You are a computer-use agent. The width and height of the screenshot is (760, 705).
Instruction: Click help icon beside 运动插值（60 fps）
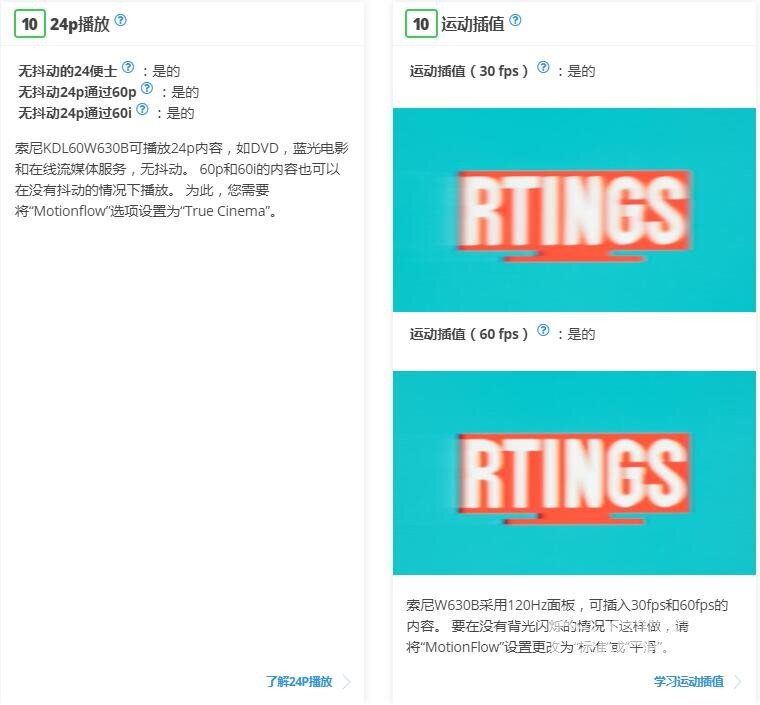coord(543,330)
